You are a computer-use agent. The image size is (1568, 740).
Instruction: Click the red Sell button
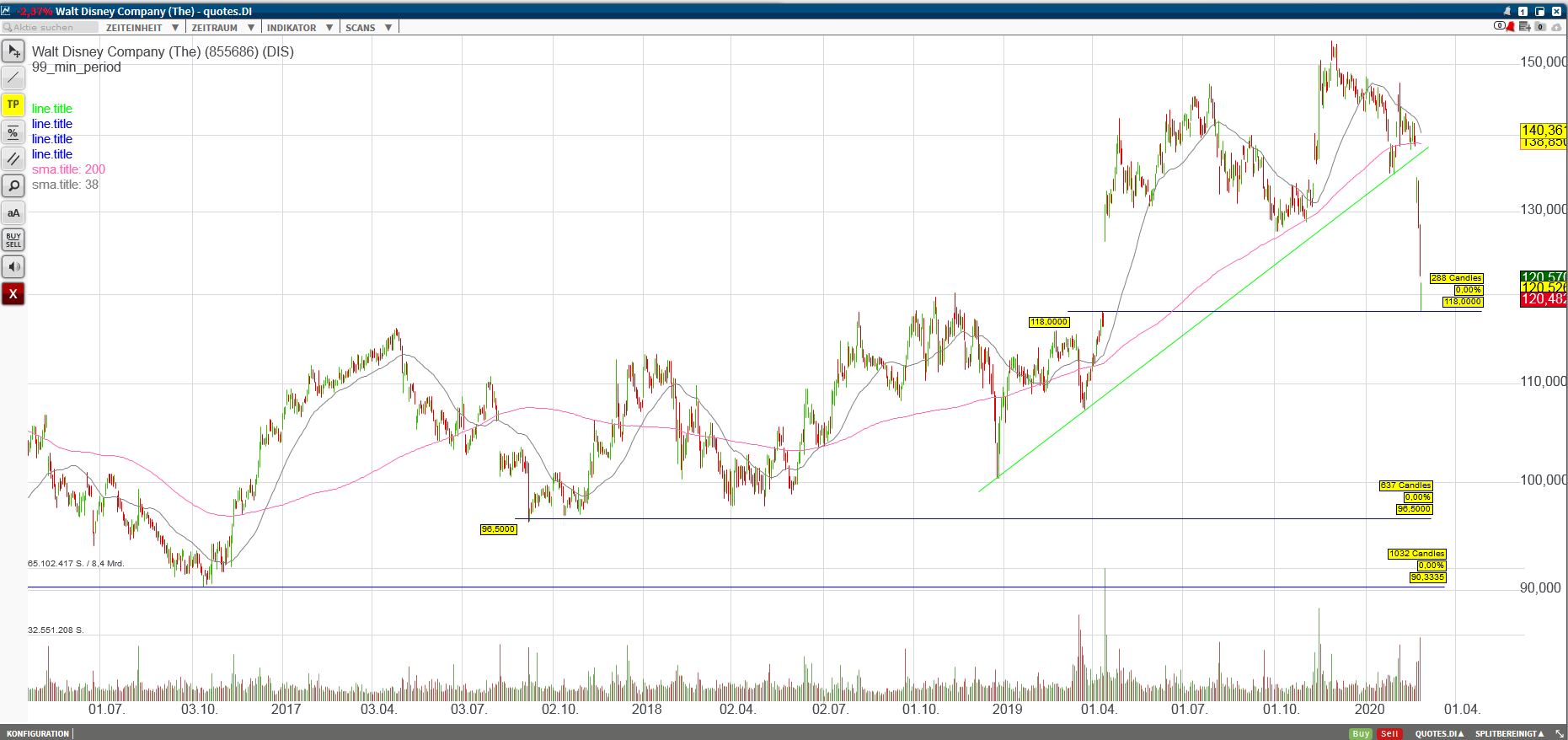pyautogui.click(x=1389, y=733)
